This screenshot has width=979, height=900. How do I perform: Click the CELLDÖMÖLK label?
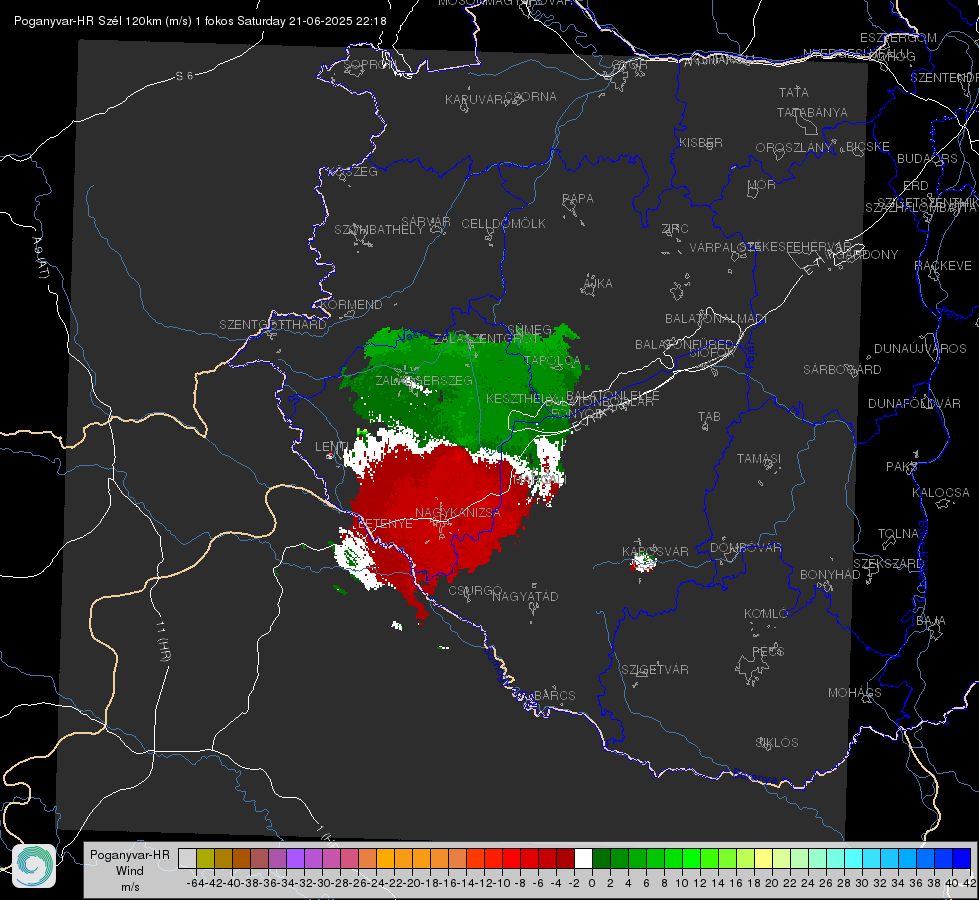coord(503,224)
